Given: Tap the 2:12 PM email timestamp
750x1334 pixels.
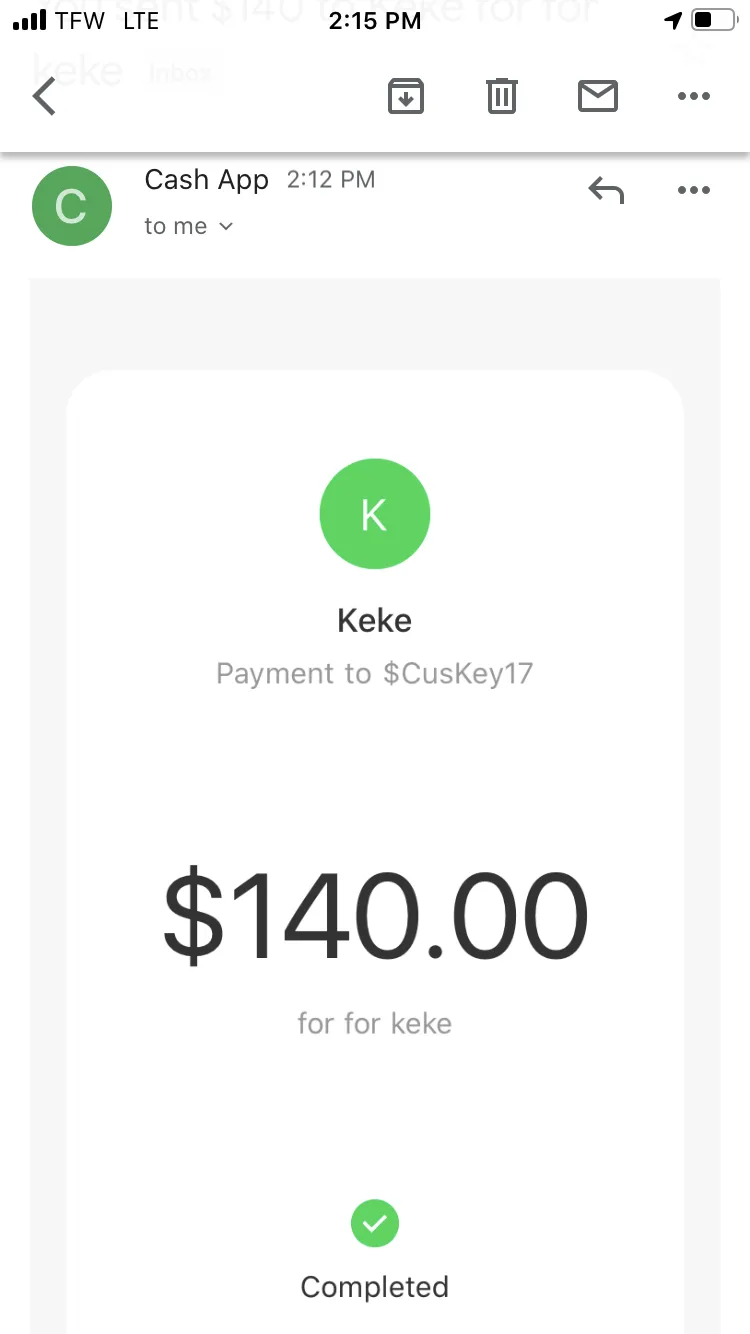Looking at the screenshot, I should tap(331, 180).
